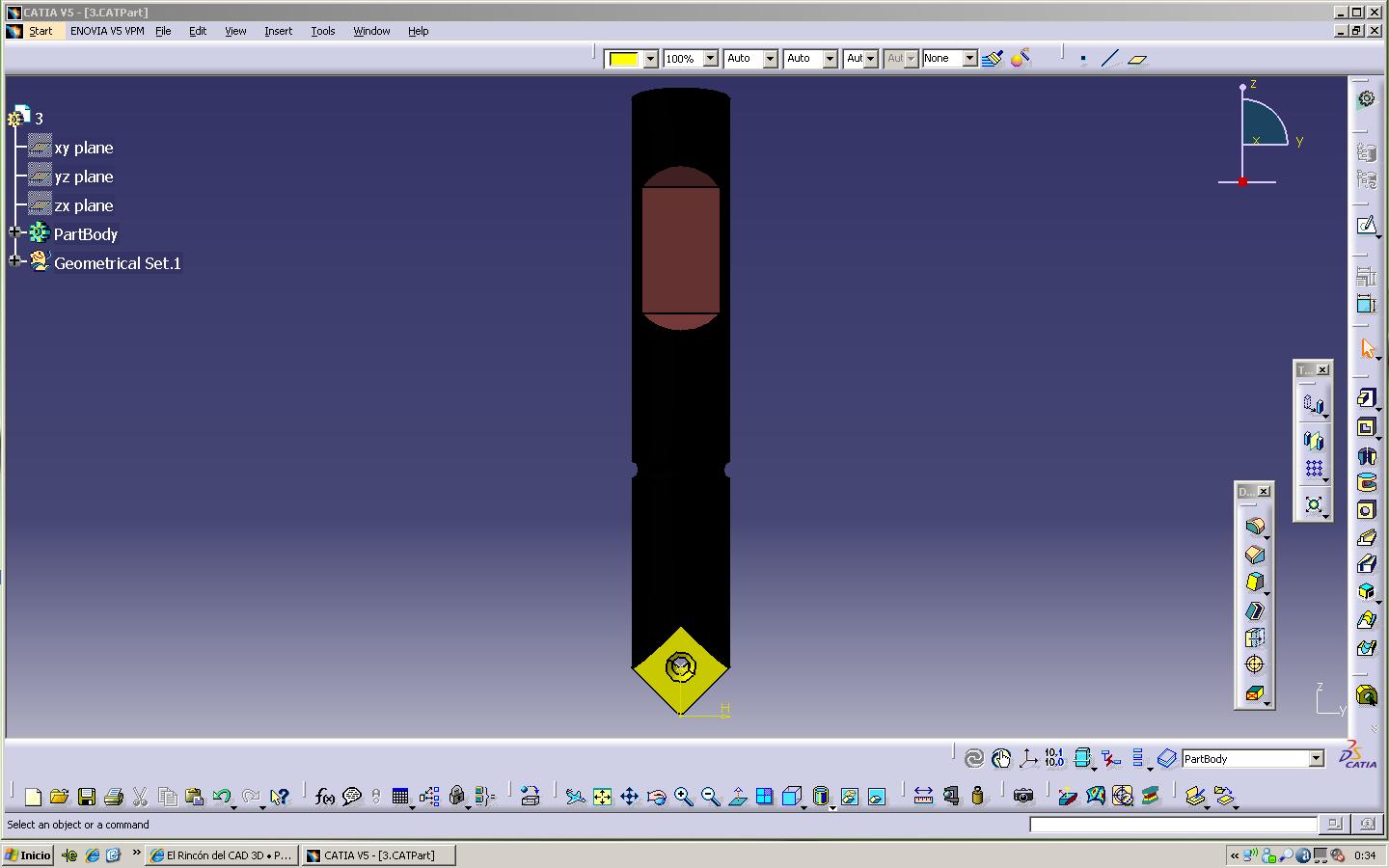Click the Hole tool icon

click(1366, 510)
